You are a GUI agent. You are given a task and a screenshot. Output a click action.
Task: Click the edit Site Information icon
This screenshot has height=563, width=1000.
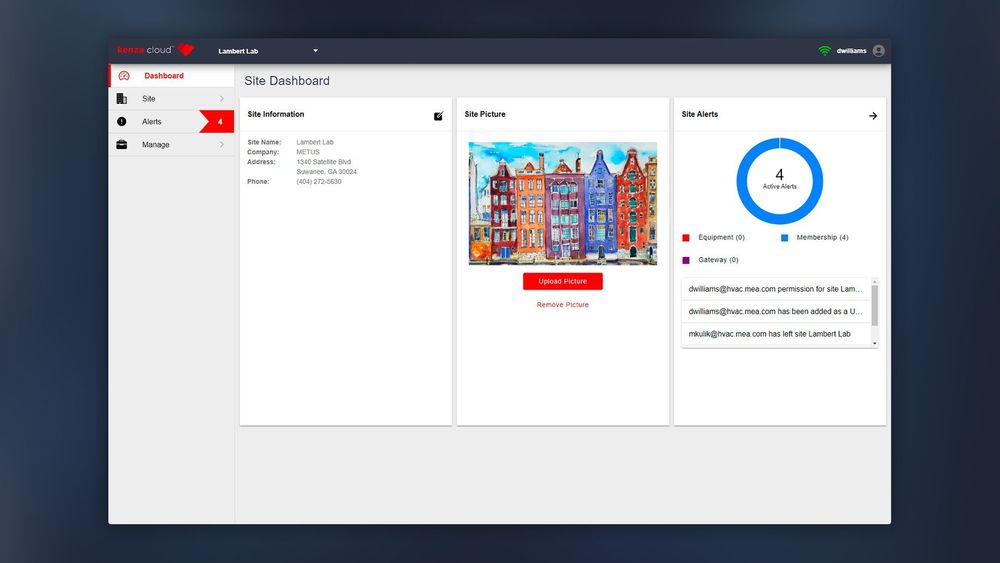pyautogui.click(x=438, y=116)
